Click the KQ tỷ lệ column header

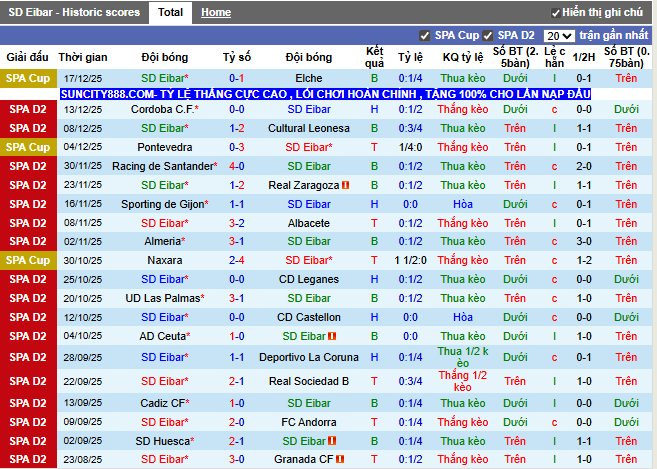pyautogui.click(x=463, y=57)
